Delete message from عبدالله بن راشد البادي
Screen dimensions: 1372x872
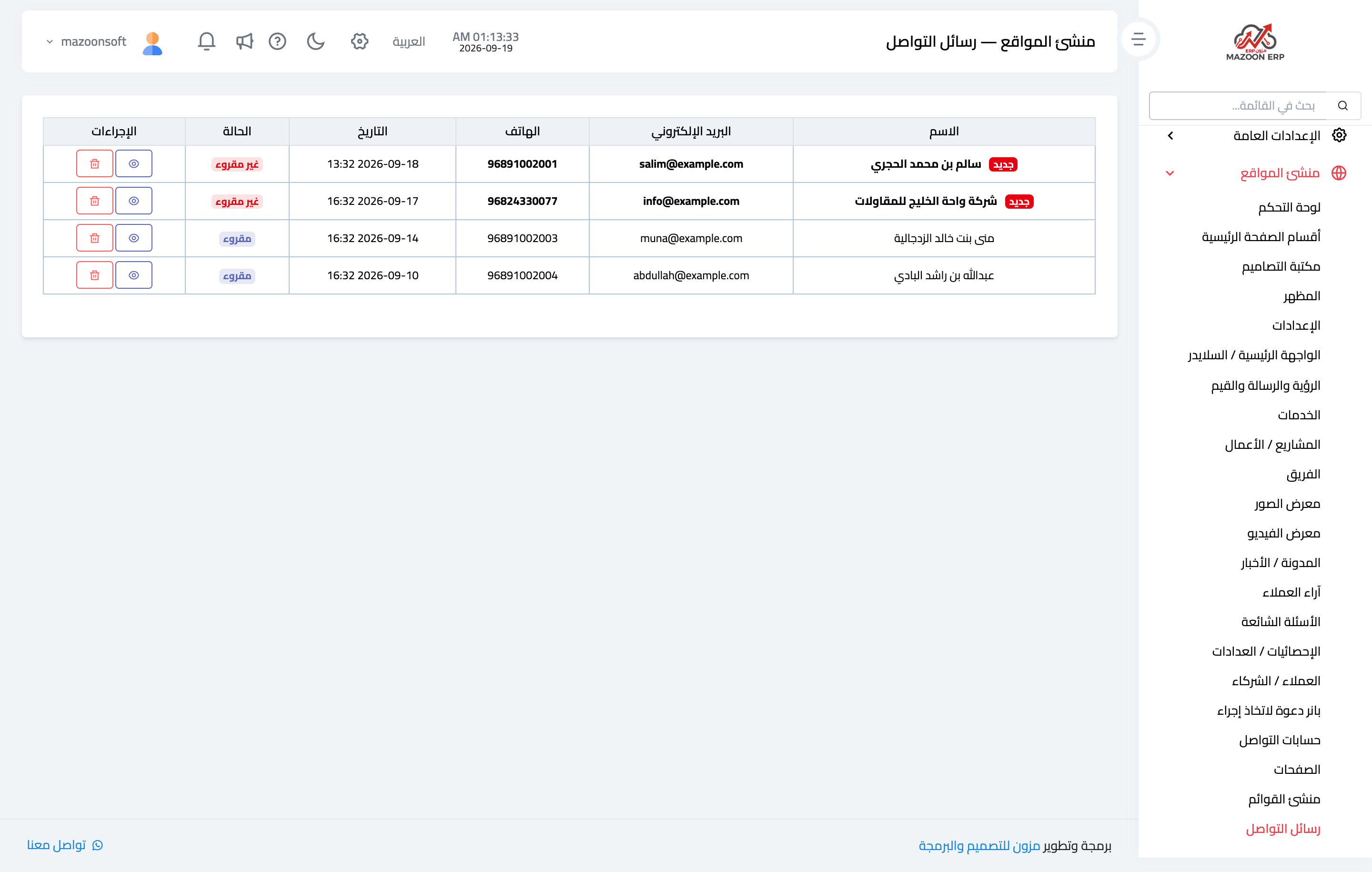coord(95,275)
